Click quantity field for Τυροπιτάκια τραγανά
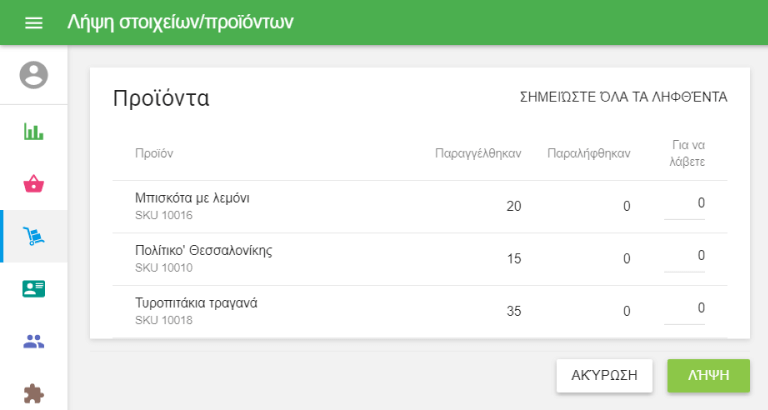This screenshot has height=410, width=768. (685, 308)
